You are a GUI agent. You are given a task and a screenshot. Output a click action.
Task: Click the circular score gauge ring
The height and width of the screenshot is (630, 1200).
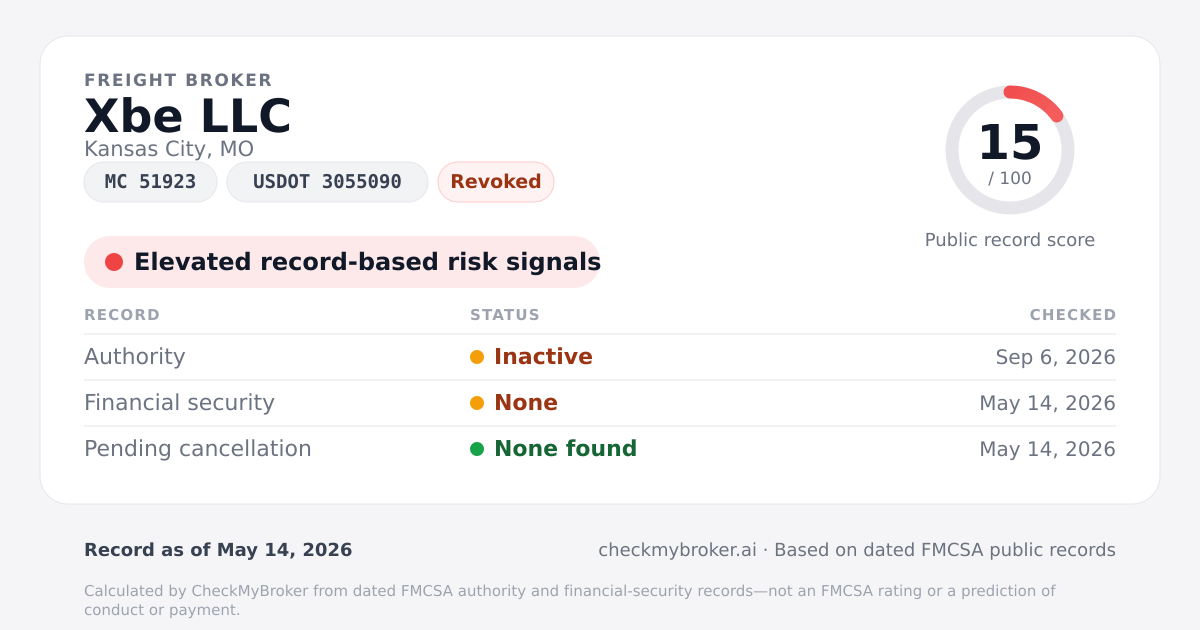tap(1010, 150)
